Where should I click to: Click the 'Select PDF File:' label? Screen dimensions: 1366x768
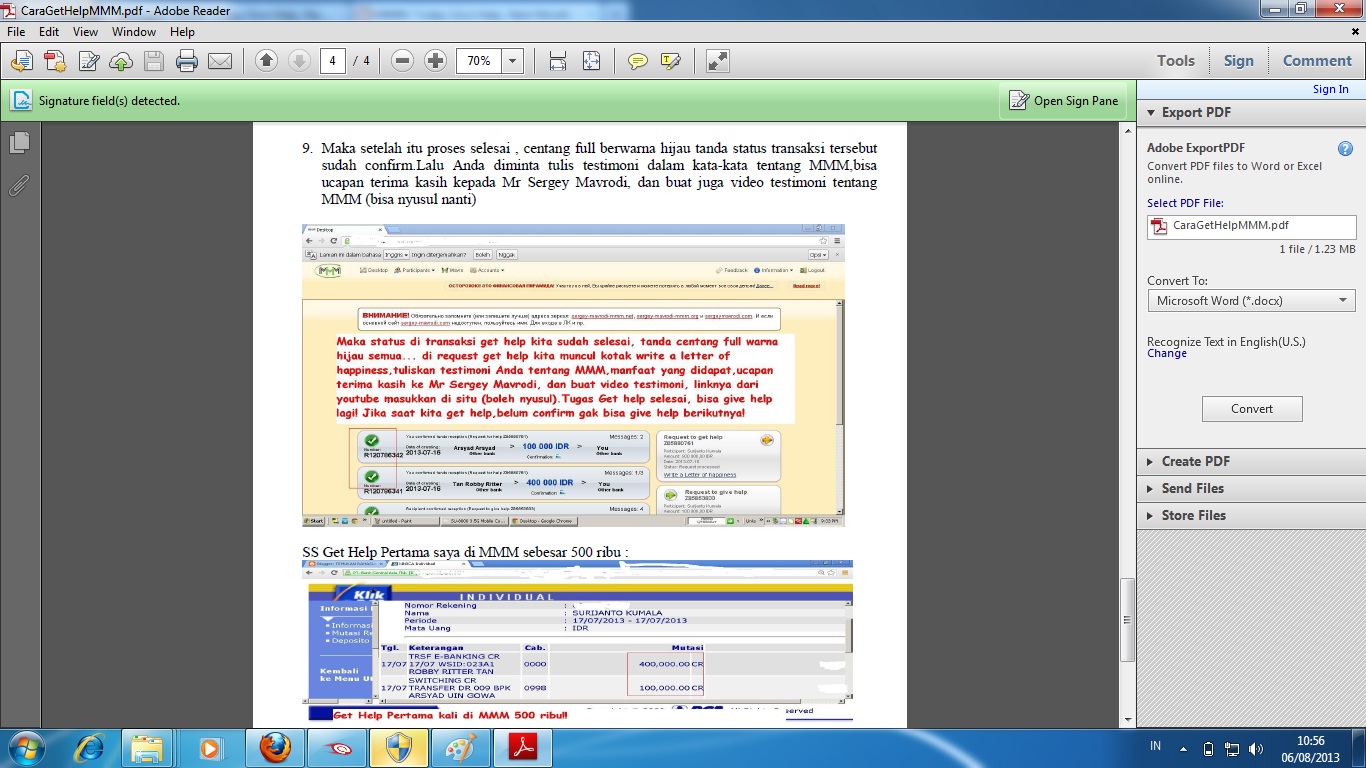pyautogui.click(x=1185, y=203)
